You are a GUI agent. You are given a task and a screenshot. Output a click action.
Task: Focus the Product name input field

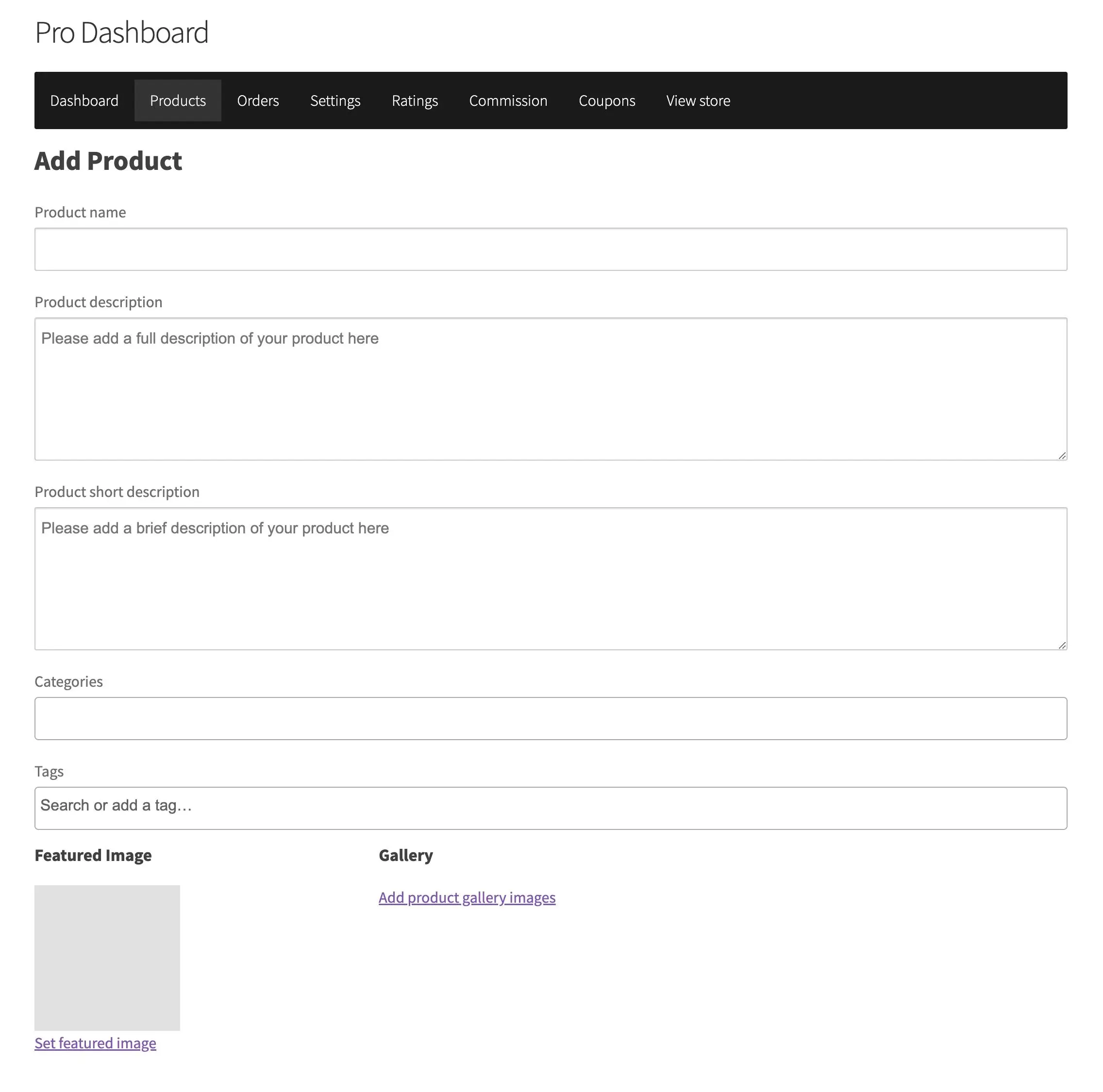[x=551, y=249]
